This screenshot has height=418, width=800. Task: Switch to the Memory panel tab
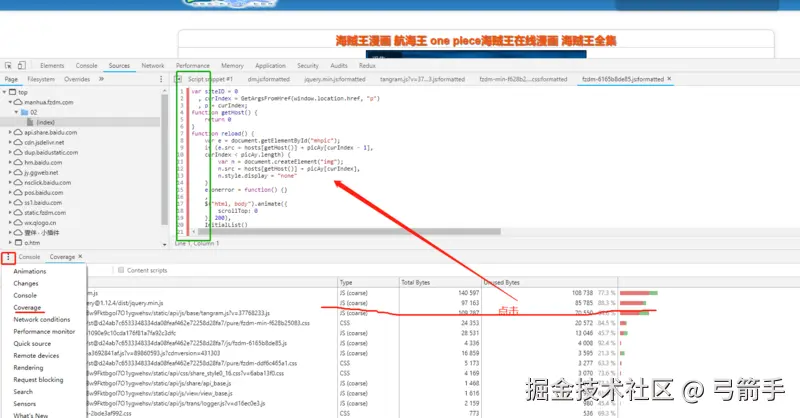232,65
